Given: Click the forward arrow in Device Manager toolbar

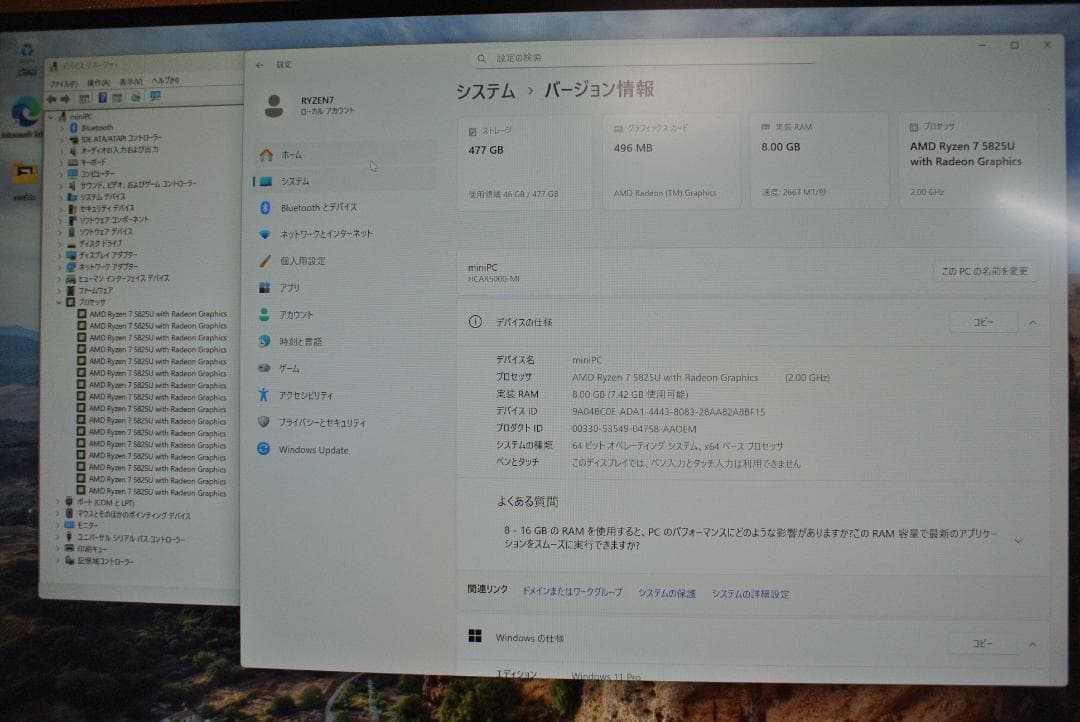Looking at the screenshot, I should [x=65, y=97].
